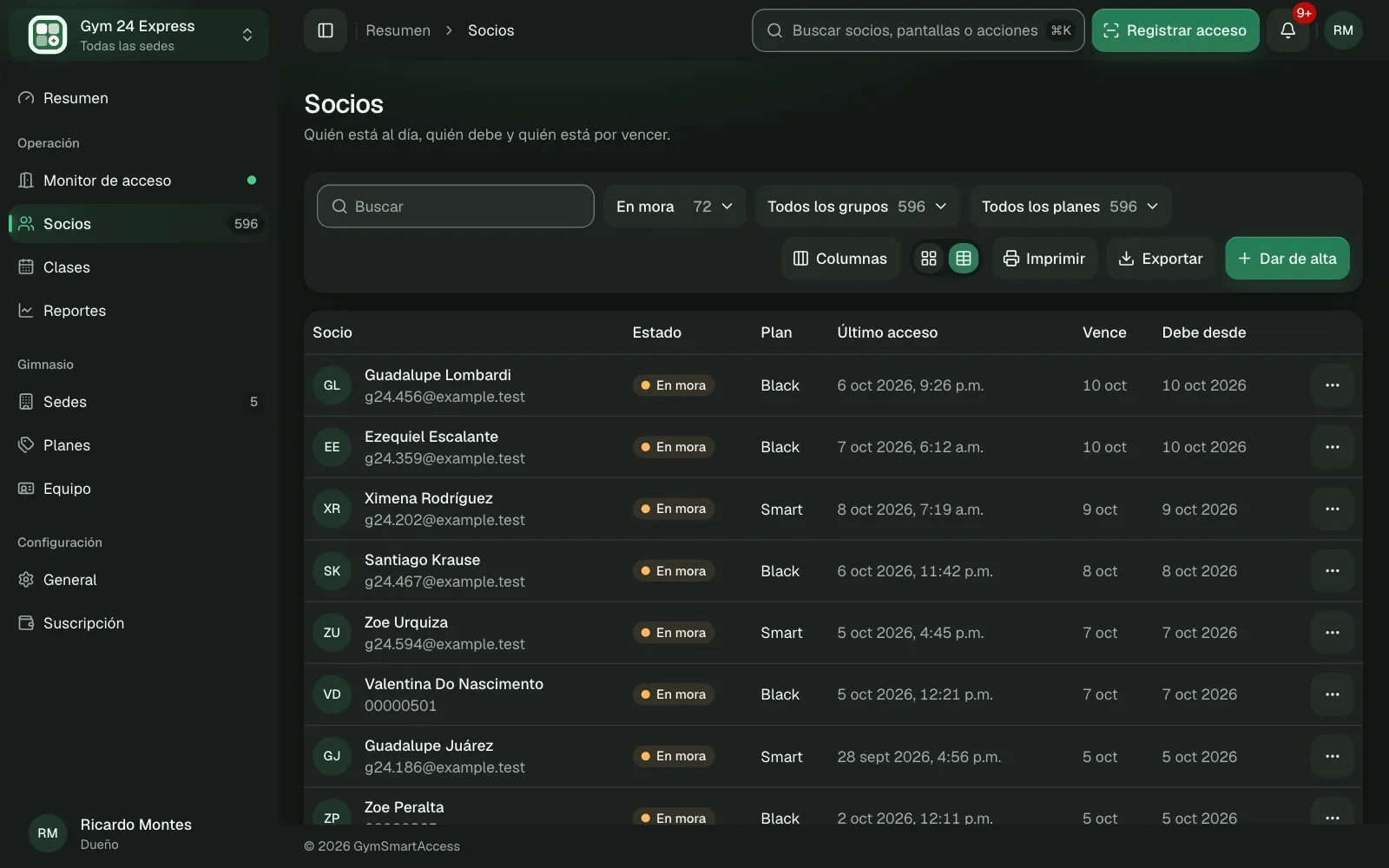1389x868 pixels.
Task: Open row actions for Guadalupe Juárez
Action: 1333,756
